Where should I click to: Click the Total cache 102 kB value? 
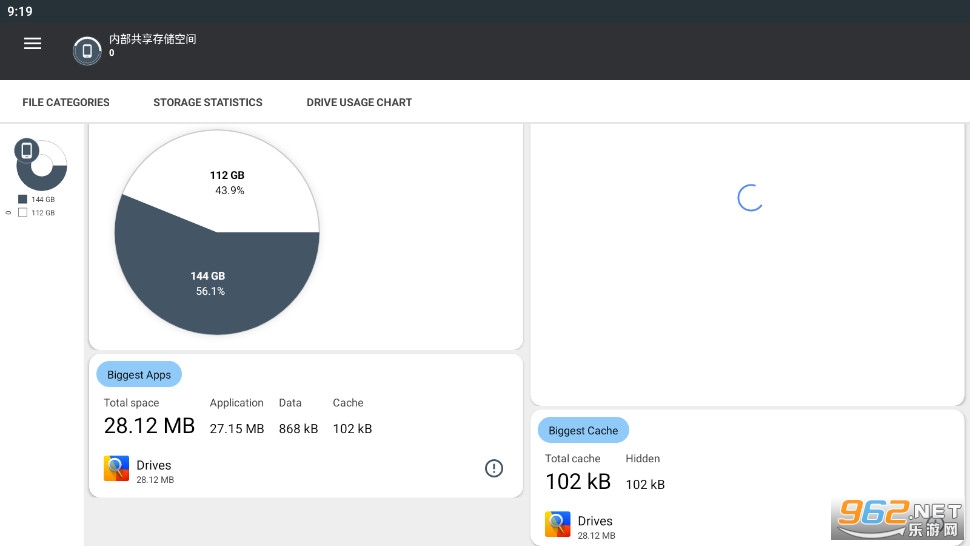pyautogui.click(x=578, y=482)
